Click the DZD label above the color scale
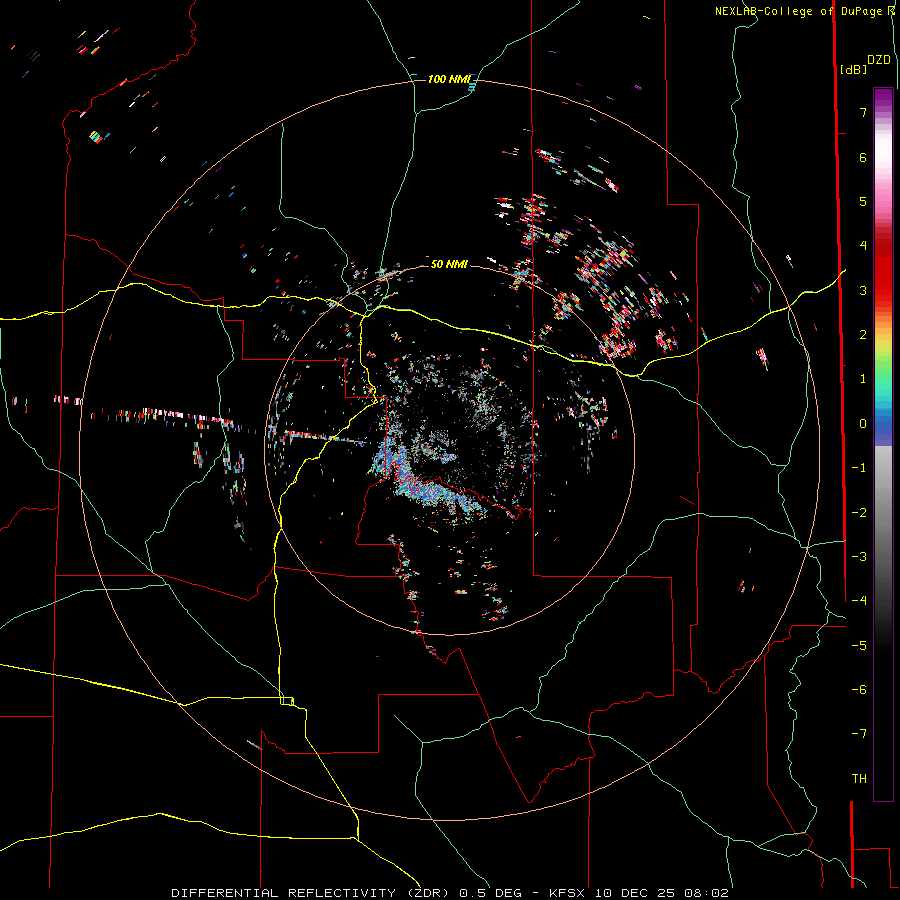 879,60
